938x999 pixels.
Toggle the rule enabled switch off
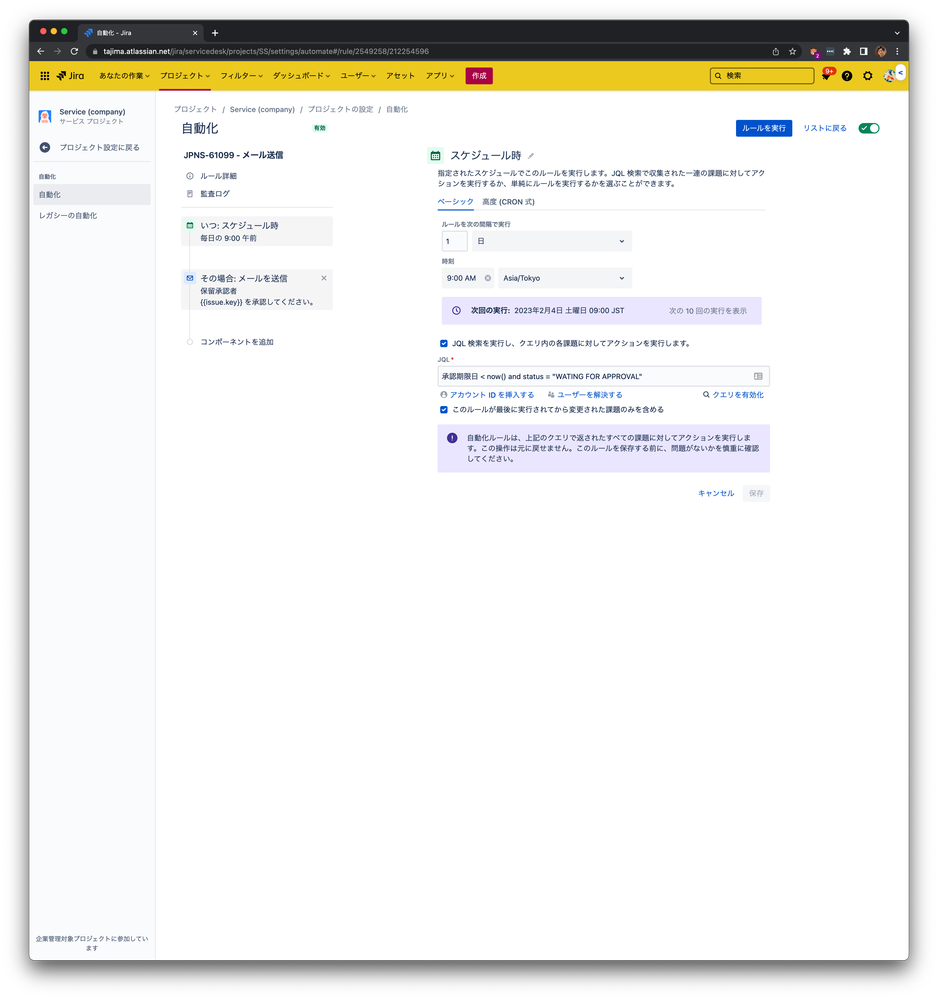point(868,128)
